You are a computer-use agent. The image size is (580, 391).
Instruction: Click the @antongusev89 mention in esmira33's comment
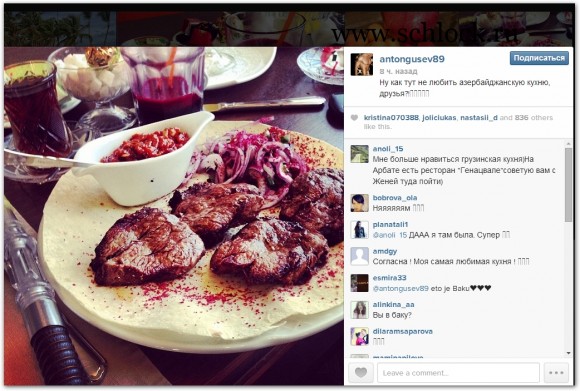400,288
